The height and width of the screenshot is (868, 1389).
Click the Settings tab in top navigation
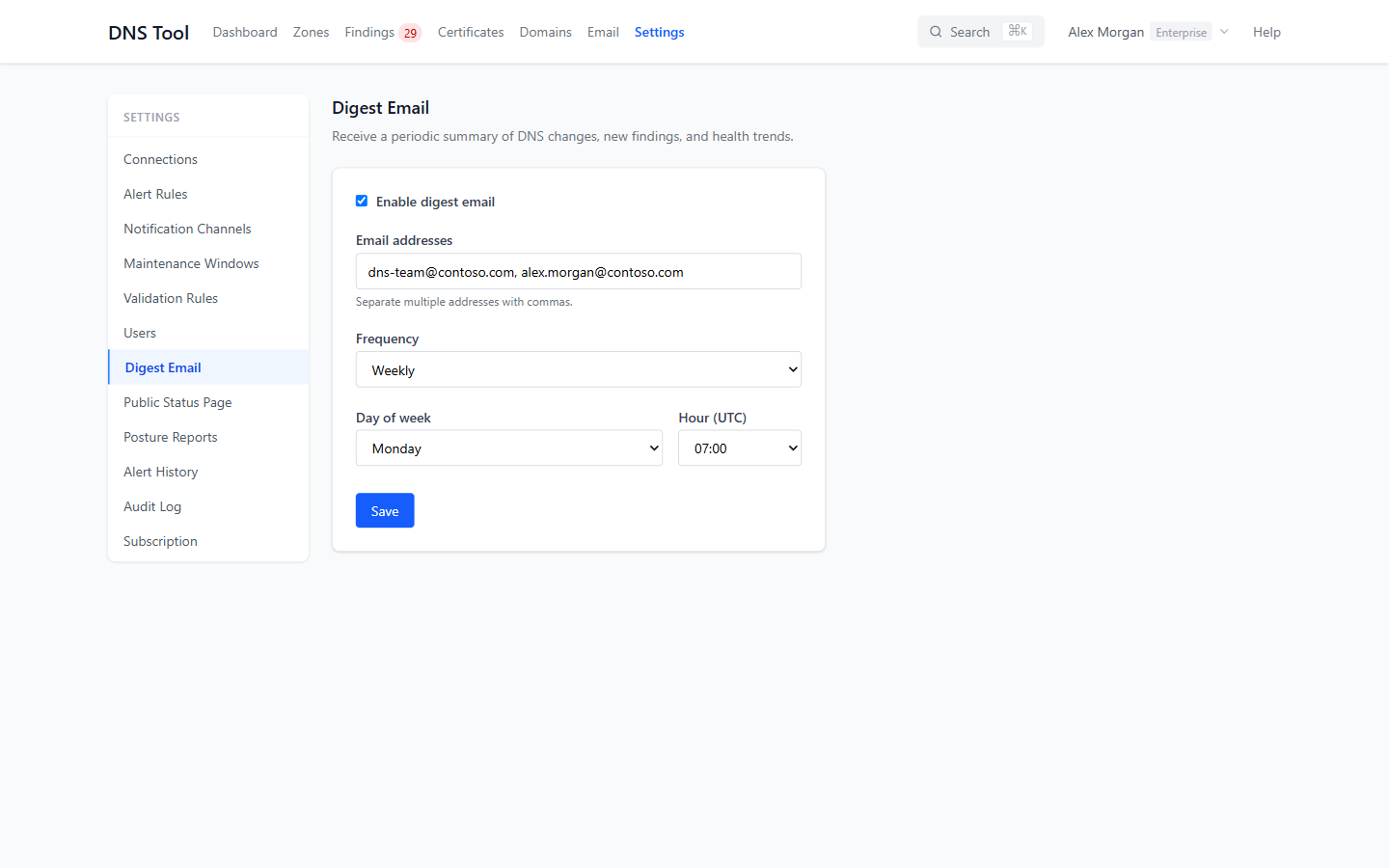tap(659, 32)
